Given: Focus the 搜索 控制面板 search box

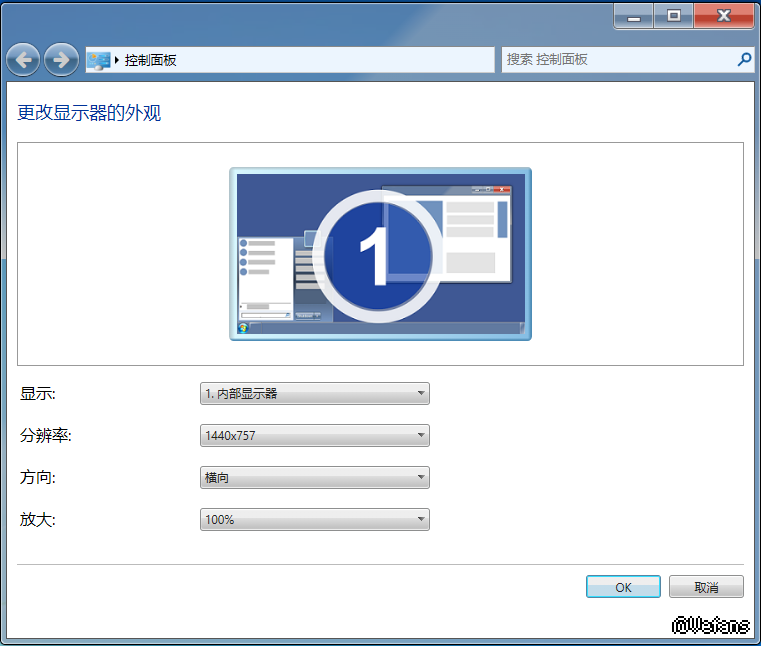Looking at the screenshot, I should click(x=615, y=60).
